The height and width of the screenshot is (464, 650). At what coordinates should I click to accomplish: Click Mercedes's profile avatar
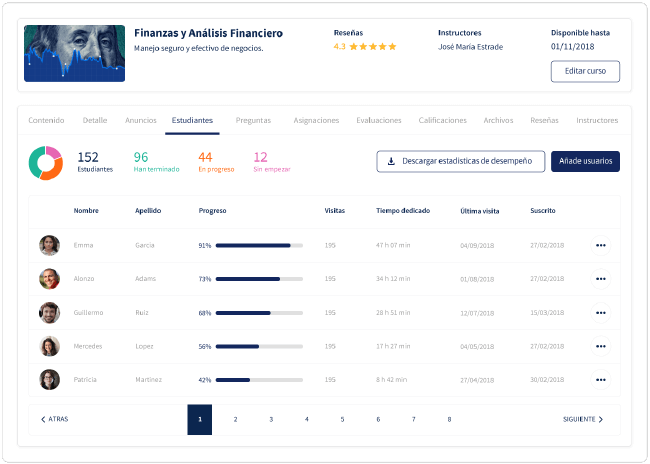point(49,346)
